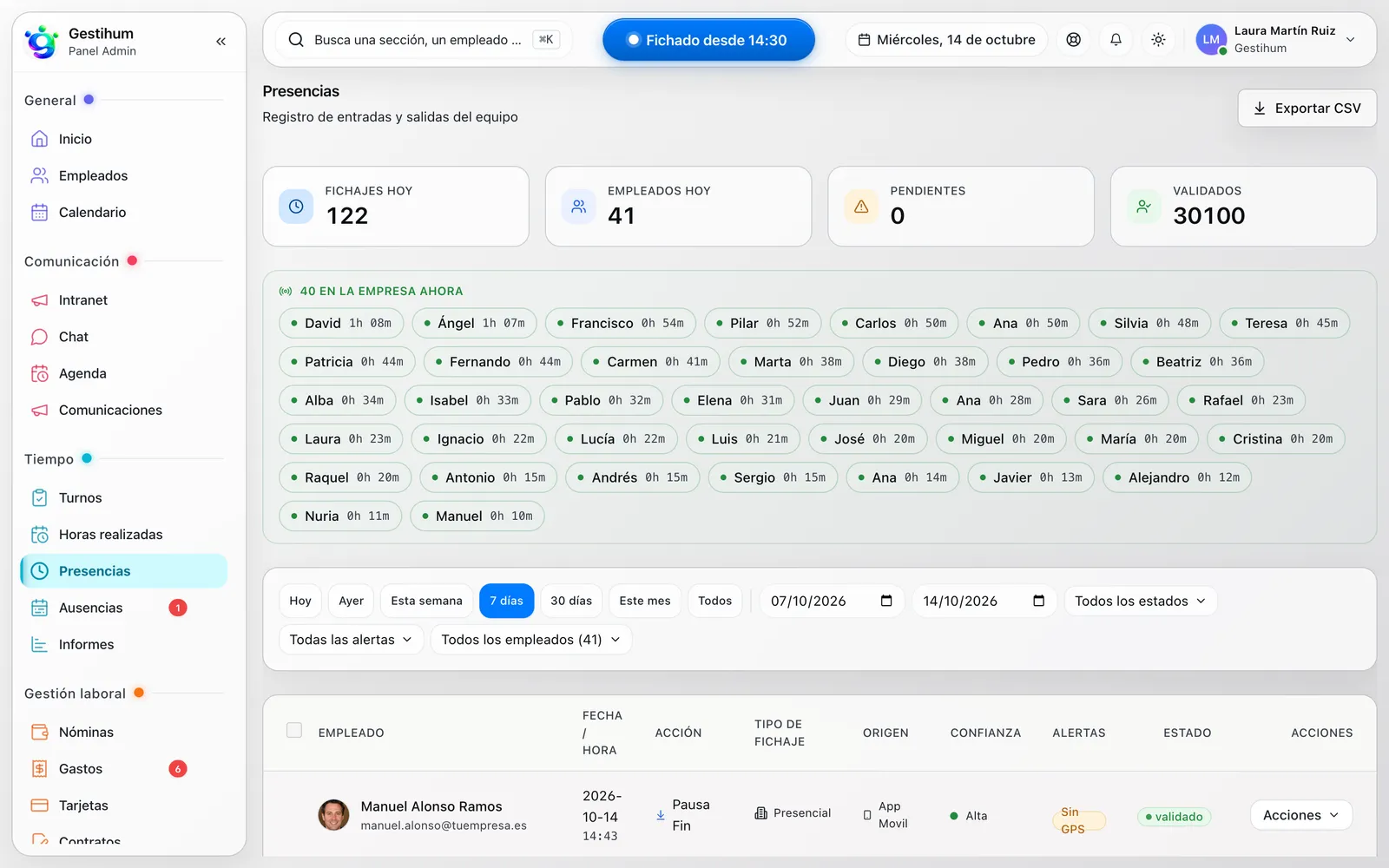Select the Hoy filter tab
Screen dimensions: 1389x868
click(300, 601)
